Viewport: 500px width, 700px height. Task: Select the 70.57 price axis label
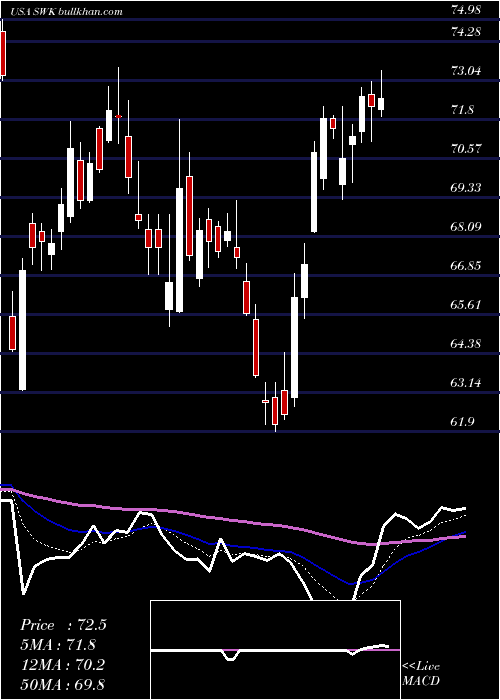(466, 149)
